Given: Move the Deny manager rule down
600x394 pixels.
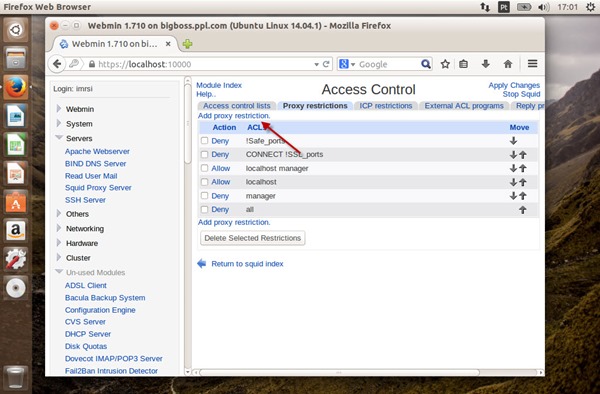Looking at the screenshot, I should 514,196.
